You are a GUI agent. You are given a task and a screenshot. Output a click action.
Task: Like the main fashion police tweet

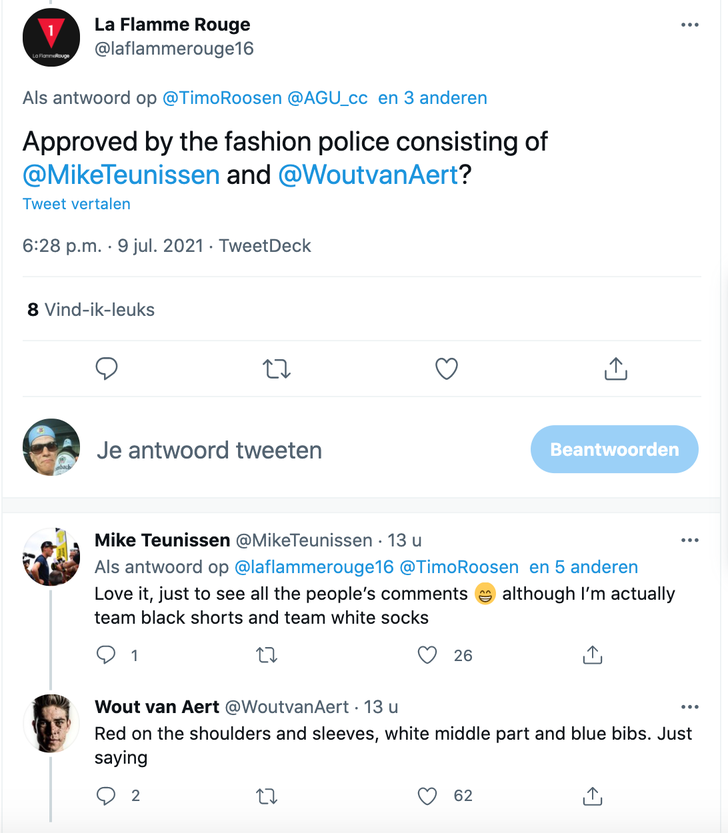[446, 369]
